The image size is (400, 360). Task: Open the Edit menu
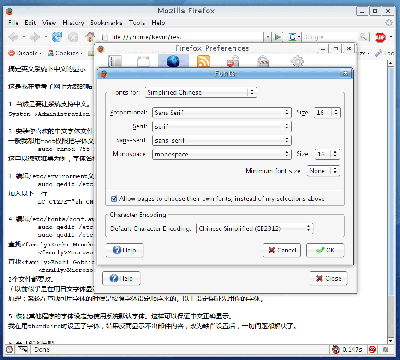click(30, 23)
